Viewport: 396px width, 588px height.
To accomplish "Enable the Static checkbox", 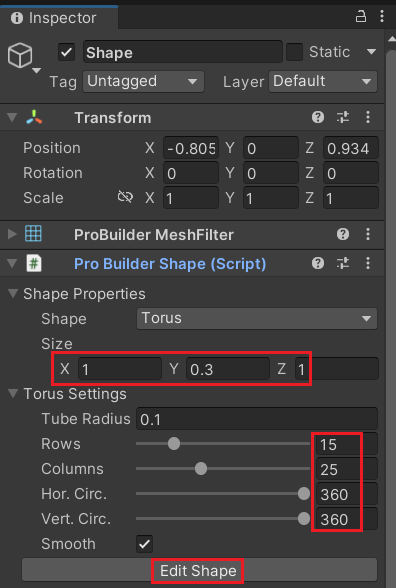I will pyautogui.click(x=294, y=52).
